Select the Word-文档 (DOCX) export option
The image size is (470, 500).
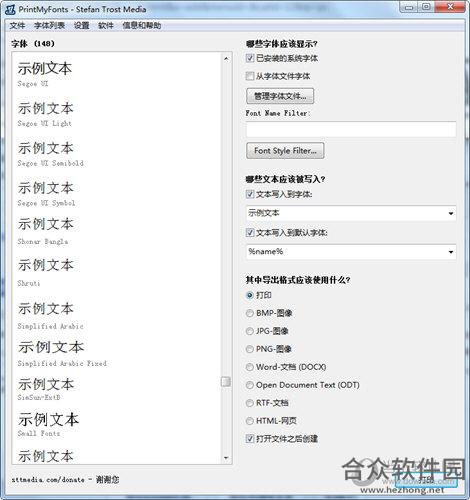pos(250,367)
